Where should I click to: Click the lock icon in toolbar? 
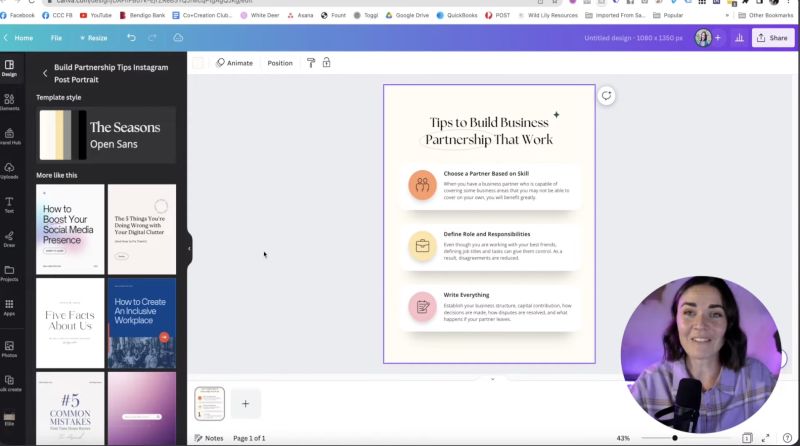[327, 63]
